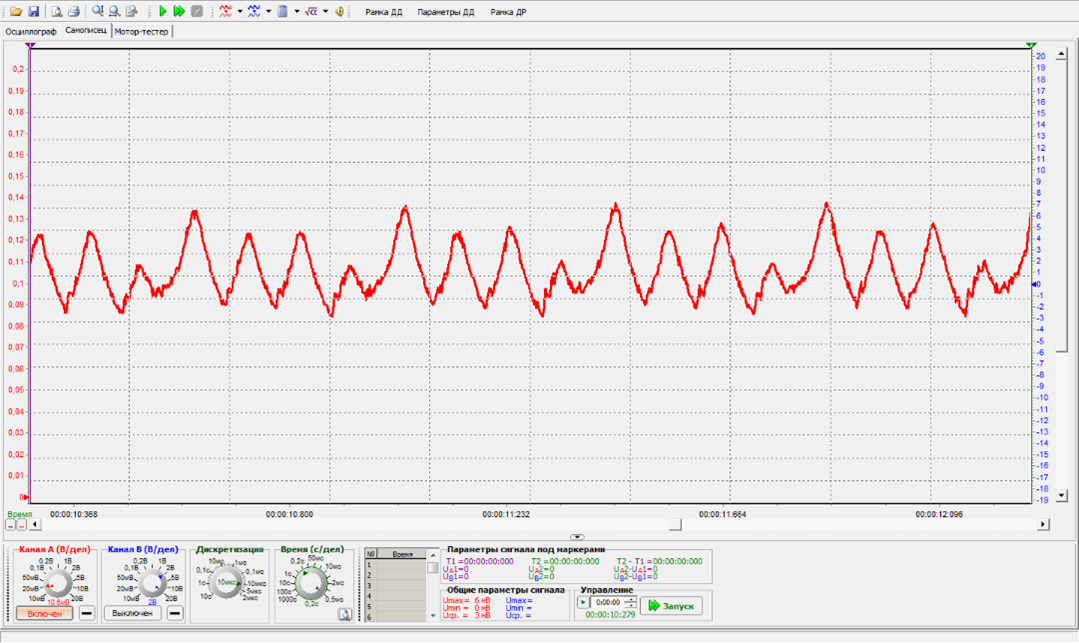The height and width of the screenshot is (643, 1079).
Task: Expand dropdown next to the calculator icon
Action: pyautogui.click(x=296, y=12)
